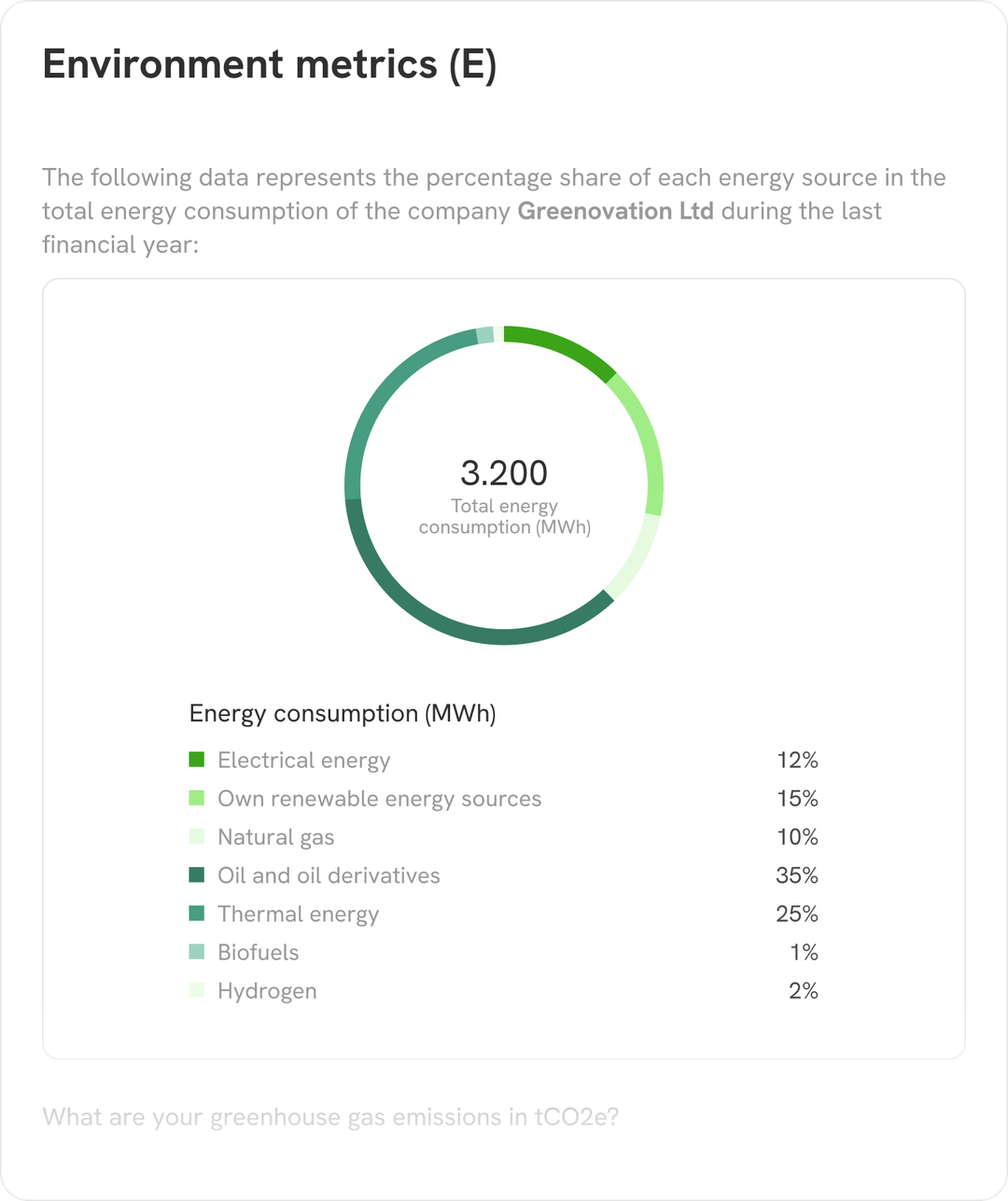1008x1201 pixels.
Task: Click the 3.200 total energy value
Action: coord(504,473)
